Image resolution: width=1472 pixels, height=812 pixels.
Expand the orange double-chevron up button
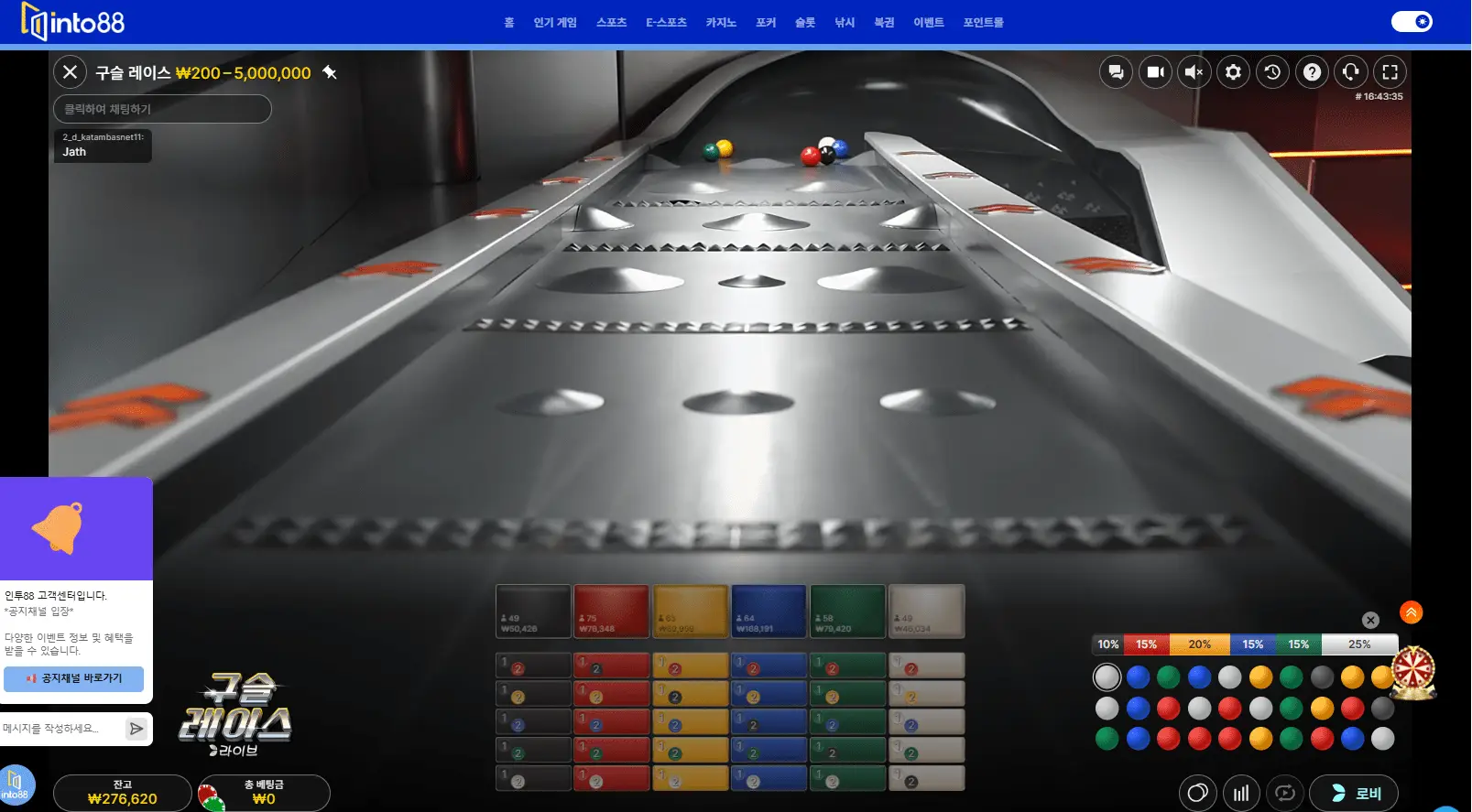coord(1411,612)
